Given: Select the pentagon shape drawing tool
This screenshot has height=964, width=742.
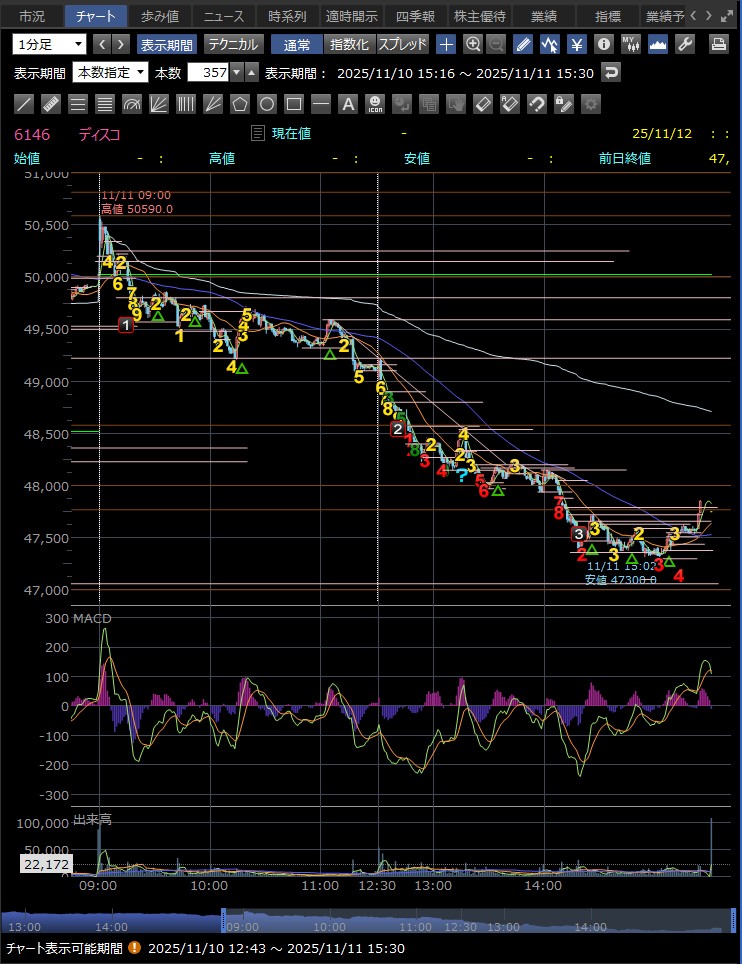Looking at the screenshot, I should (x=240, y=104).
